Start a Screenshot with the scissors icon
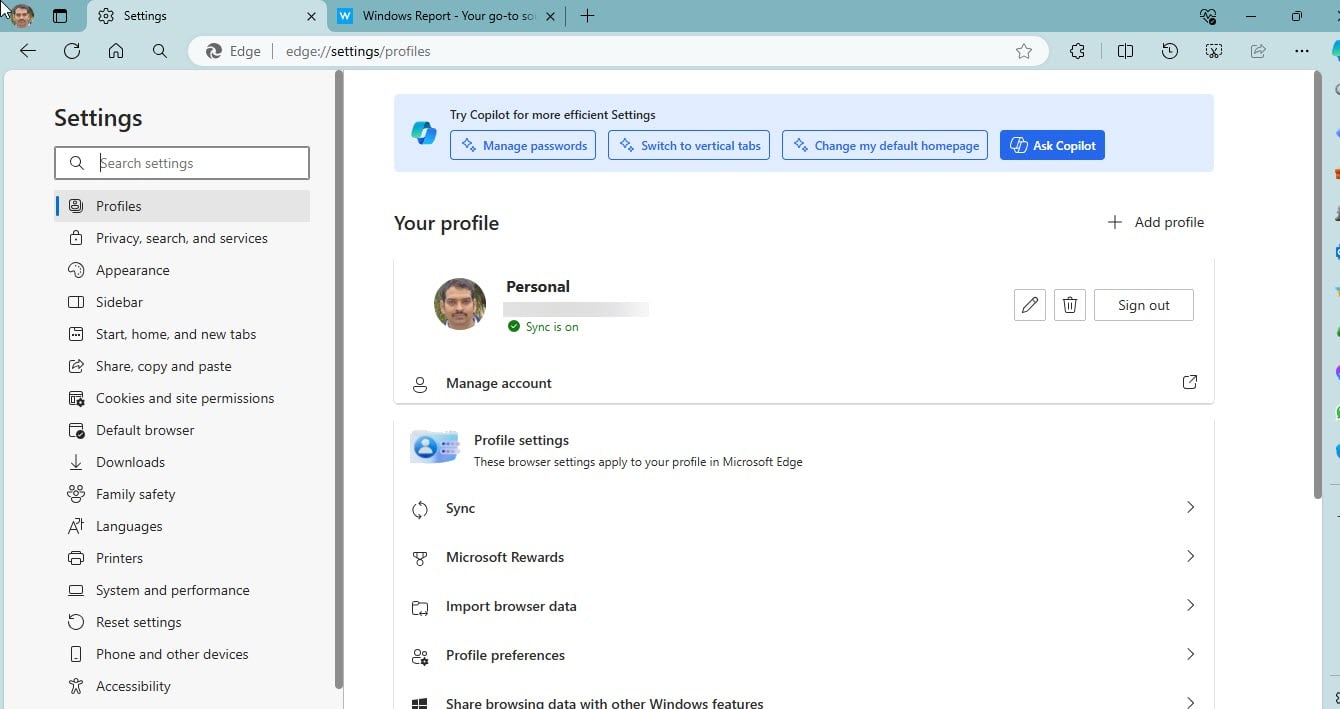 [1214, 51]
